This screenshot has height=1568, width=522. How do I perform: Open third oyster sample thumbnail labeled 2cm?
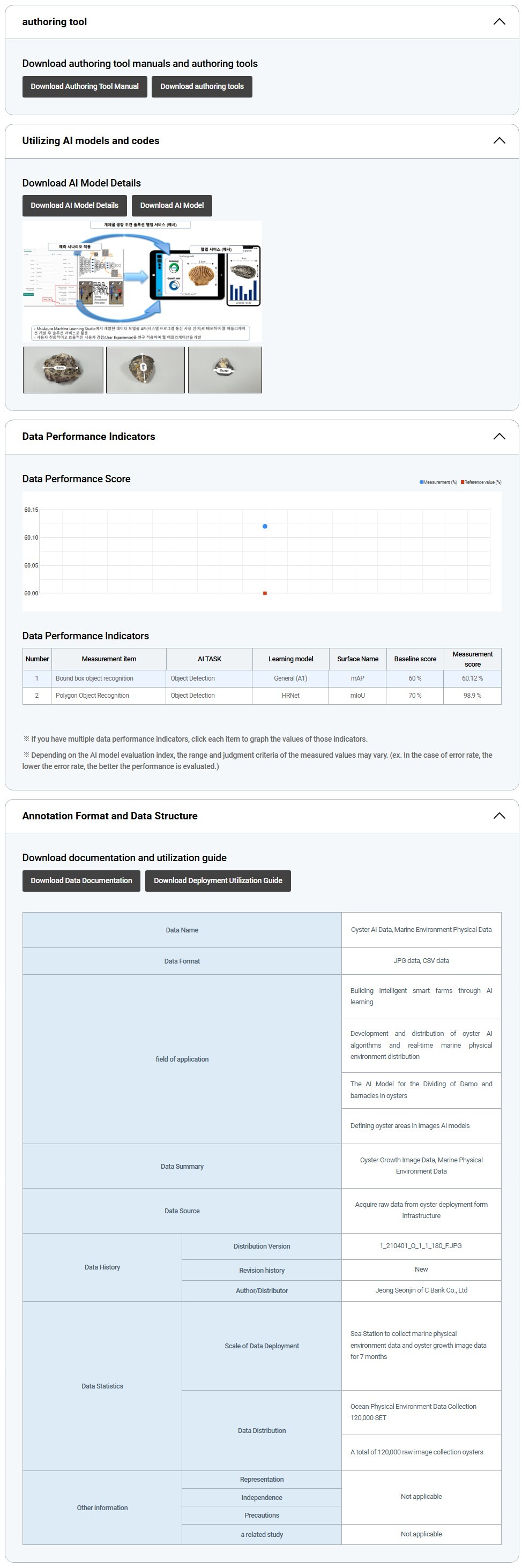[225, 370]
